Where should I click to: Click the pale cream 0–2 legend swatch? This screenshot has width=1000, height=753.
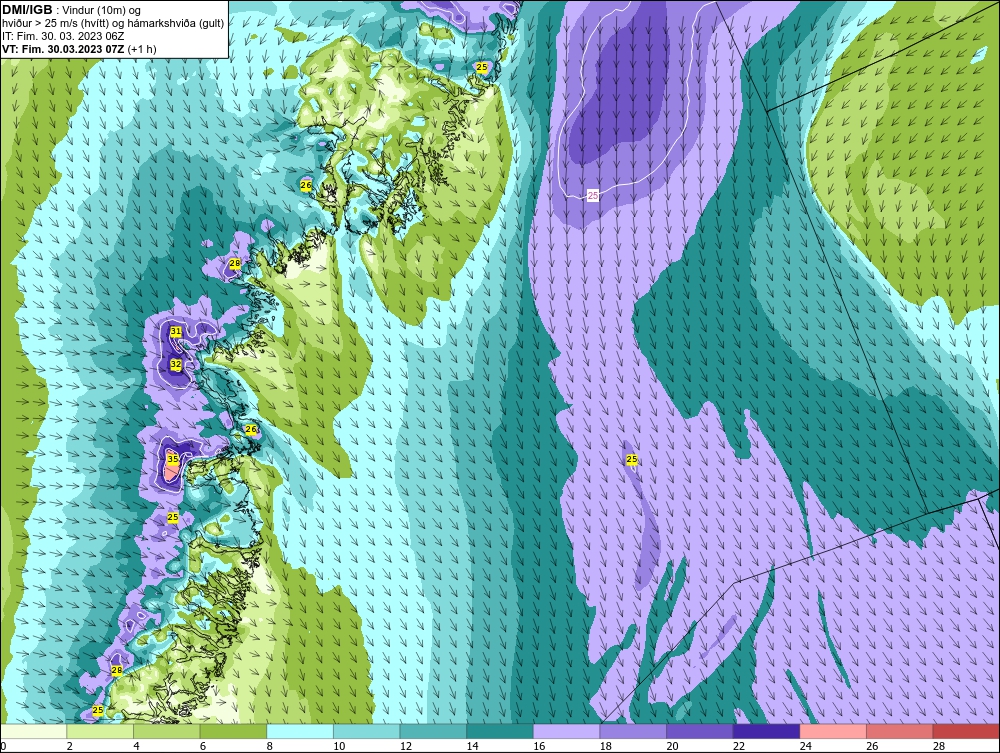[x=34, y=731]
